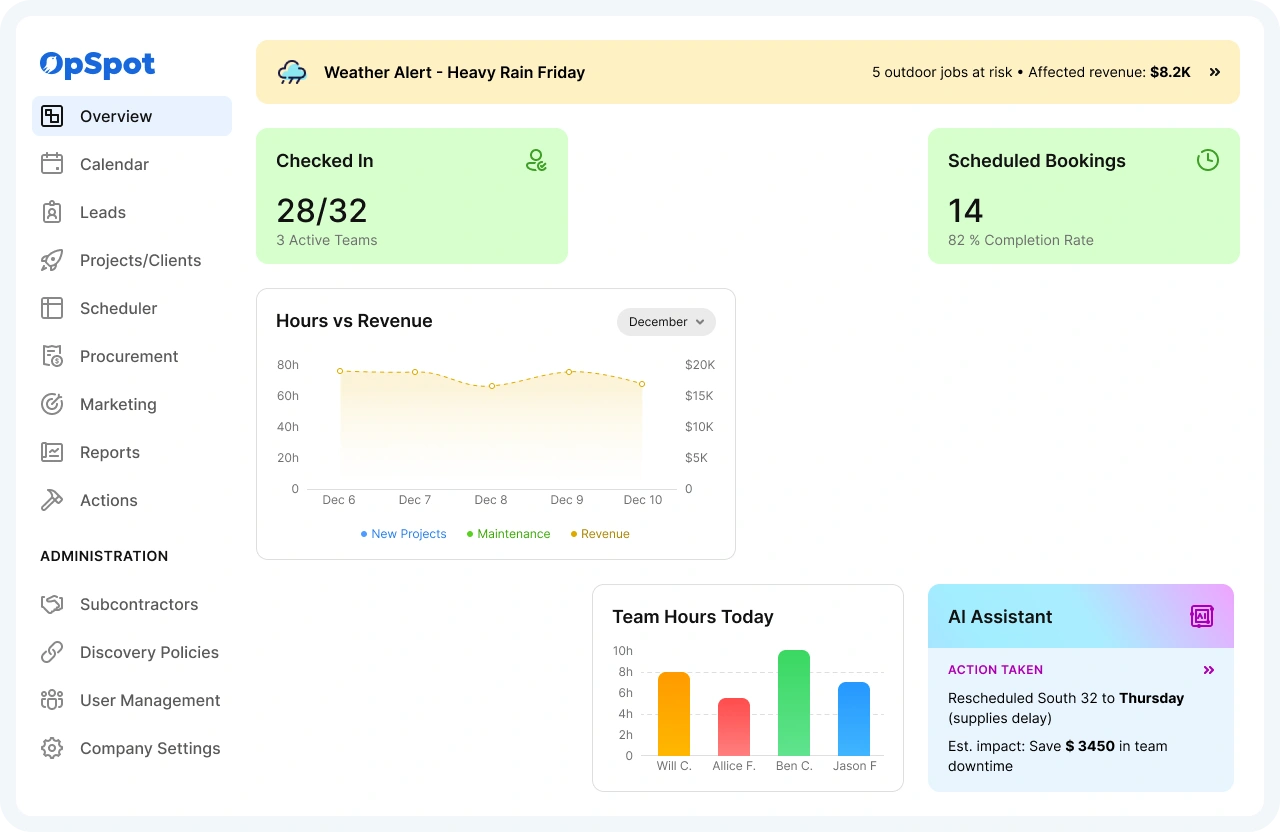This screenshot has height=832, width=1280.
Task: Open the Reports section
Action: click(110, 452)
